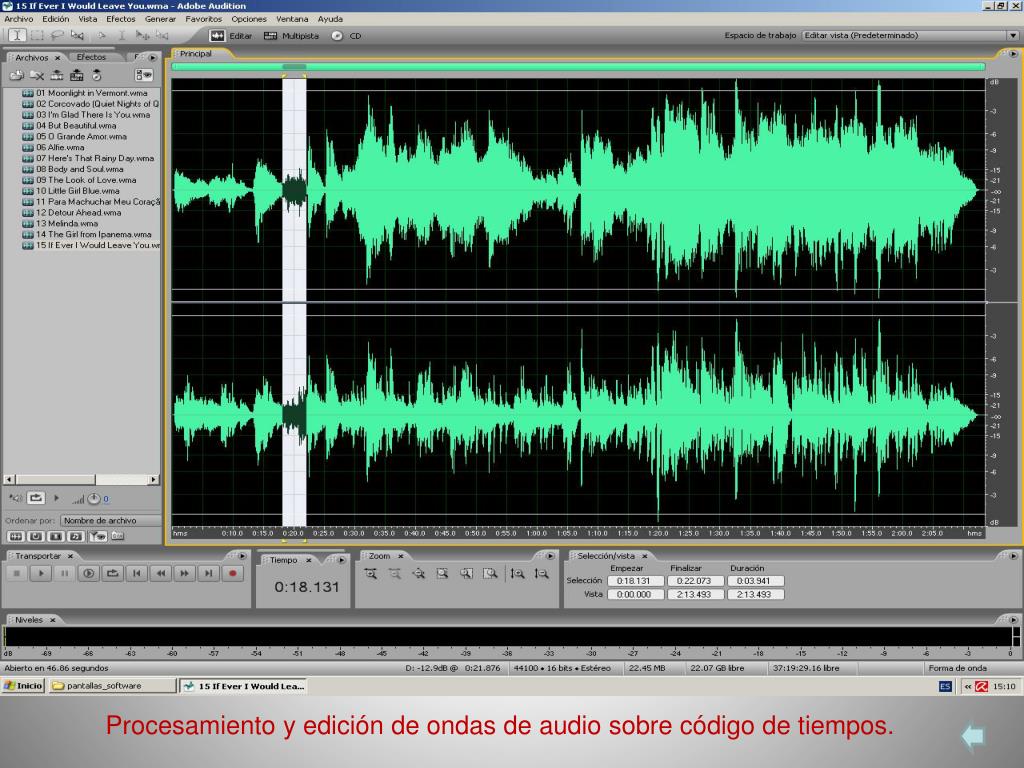The image size is (1024, 768).
Task: Toggle show markers eye filter button
Action: 98,536
